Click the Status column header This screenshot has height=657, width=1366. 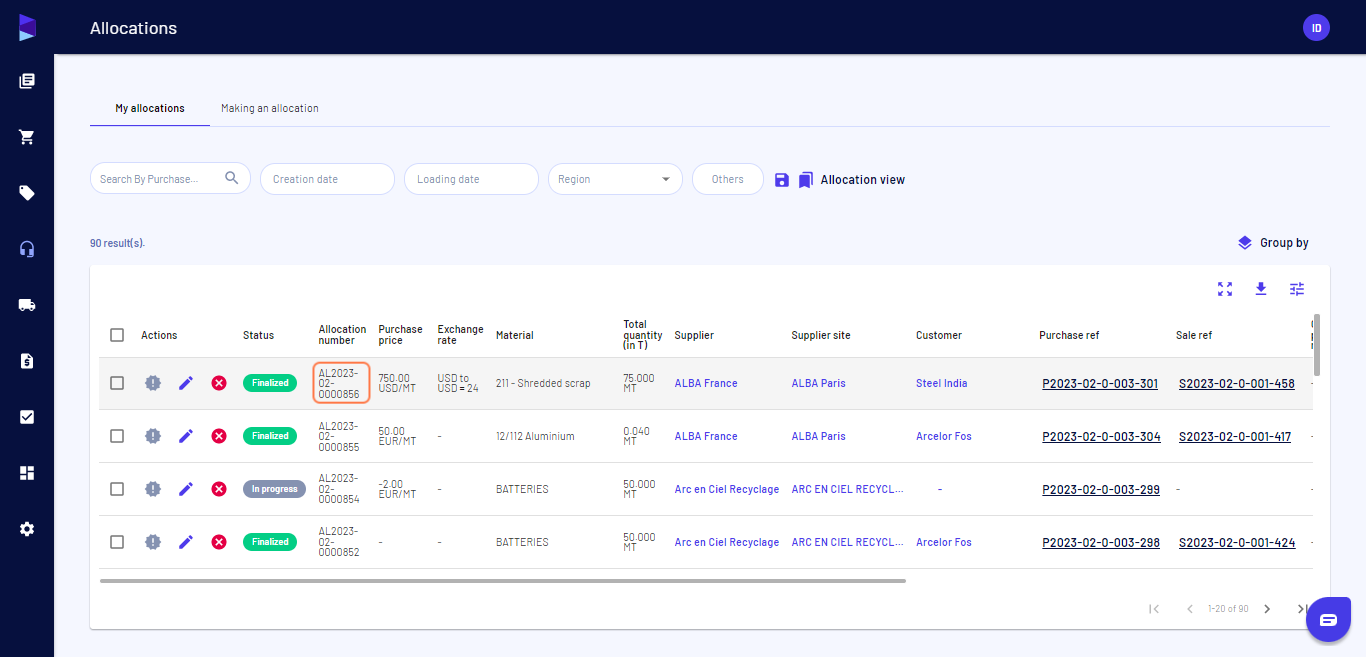click(x=258, y=335)
